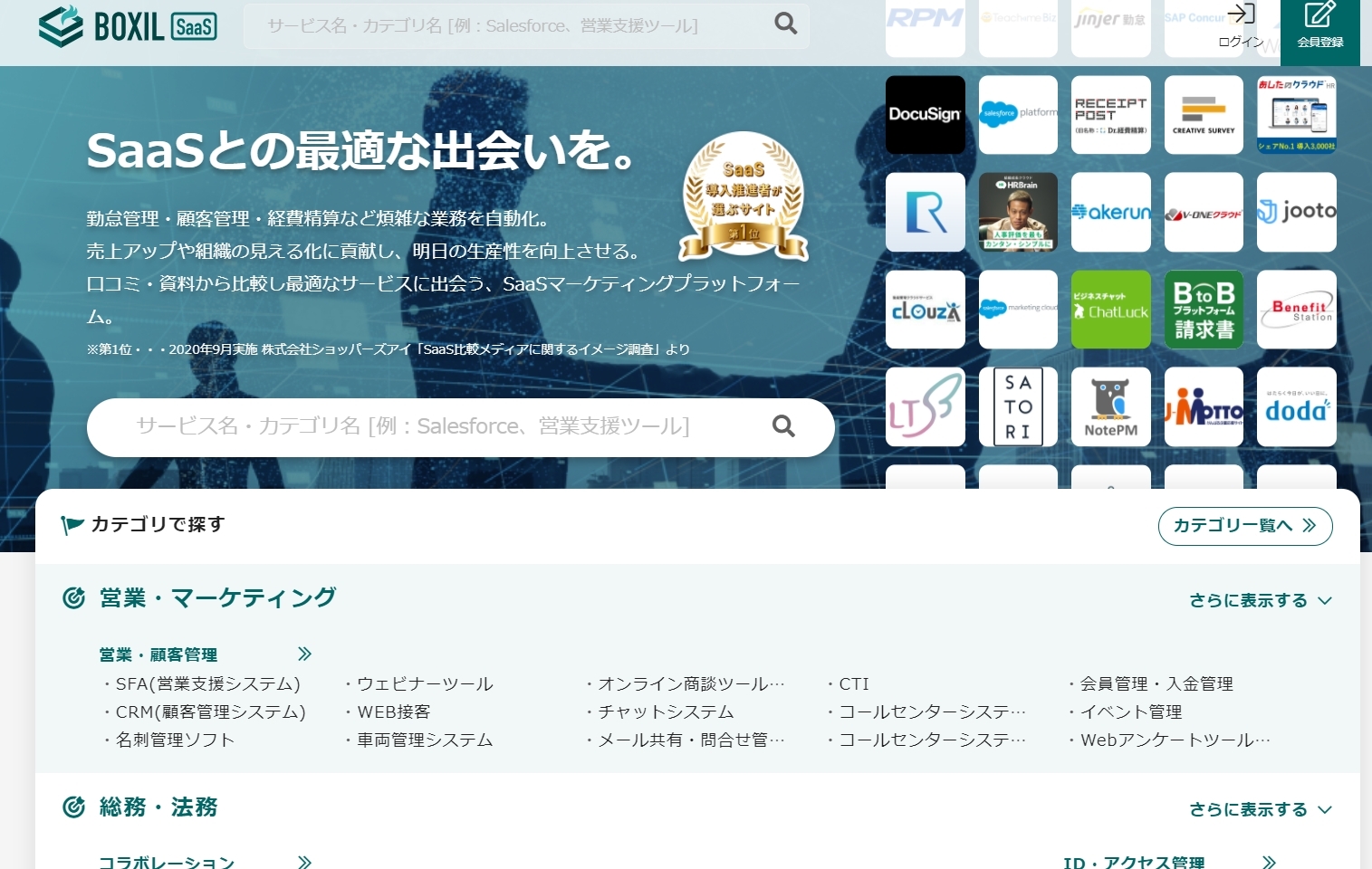The height and width of the screenshot is (869, 1372).
Task: Open the Benefit Station tile
Action: (1297, 310)
